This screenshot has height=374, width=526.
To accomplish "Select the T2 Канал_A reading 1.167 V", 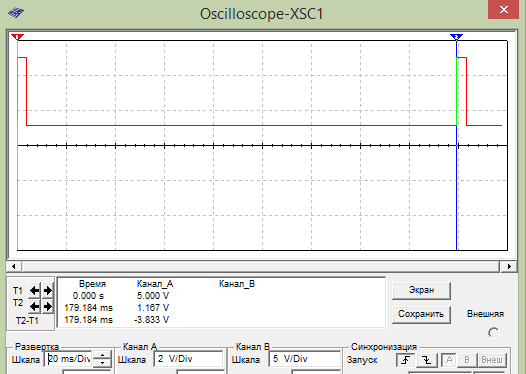I will pos(153,308).
